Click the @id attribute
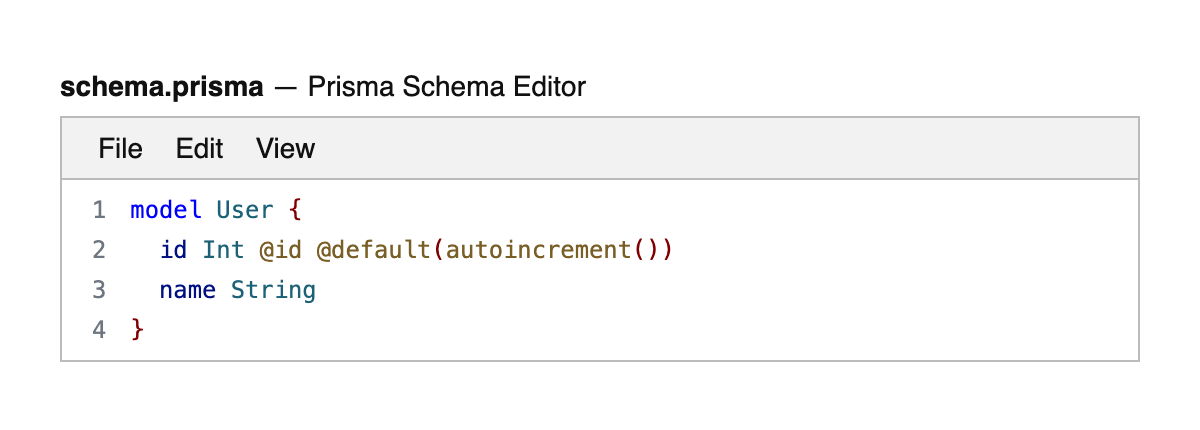Viewport: 1200px width, 430px height. coord(280,250)
